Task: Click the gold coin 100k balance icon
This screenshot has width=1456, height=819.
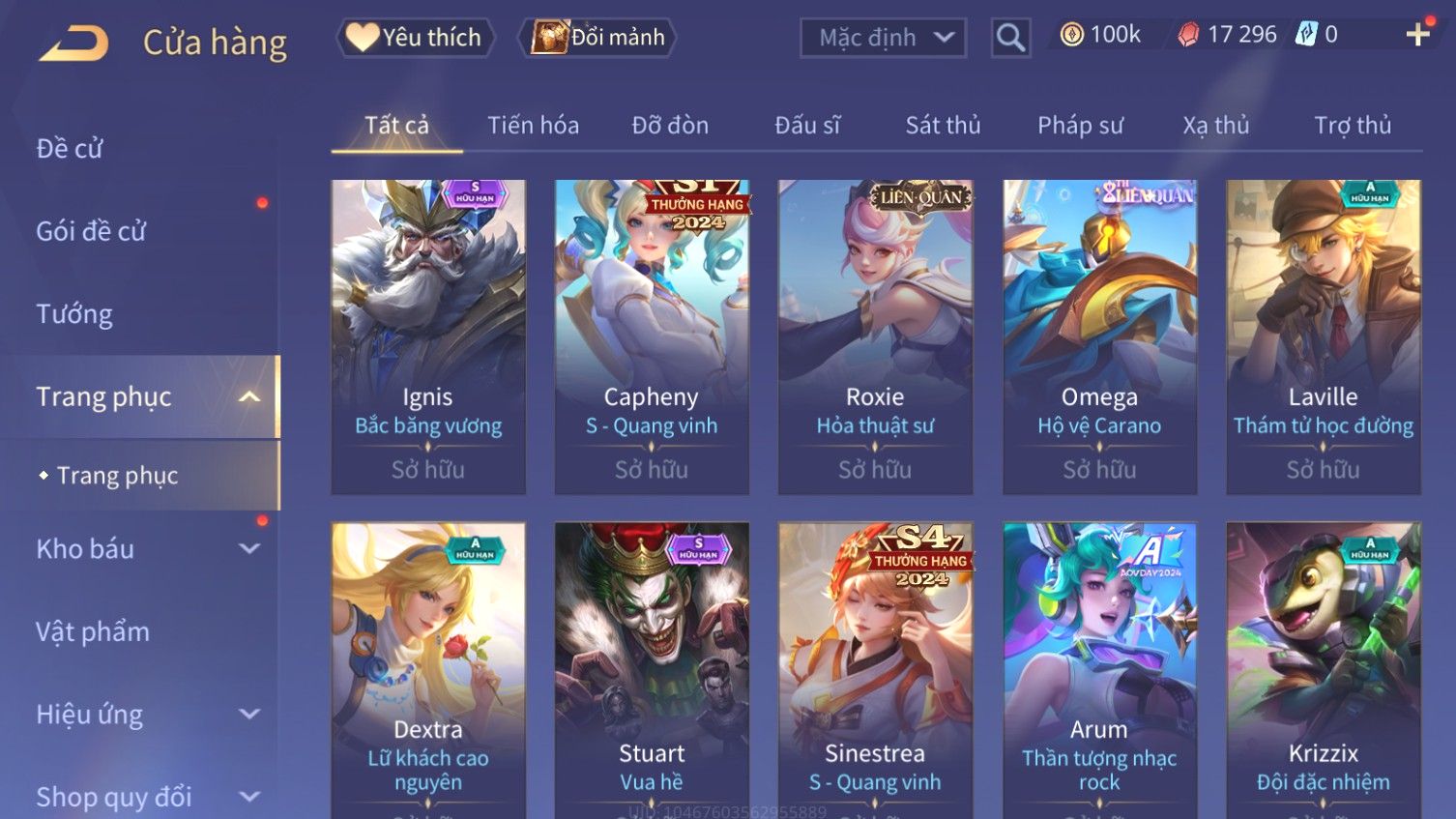Action: [1071, 35]
